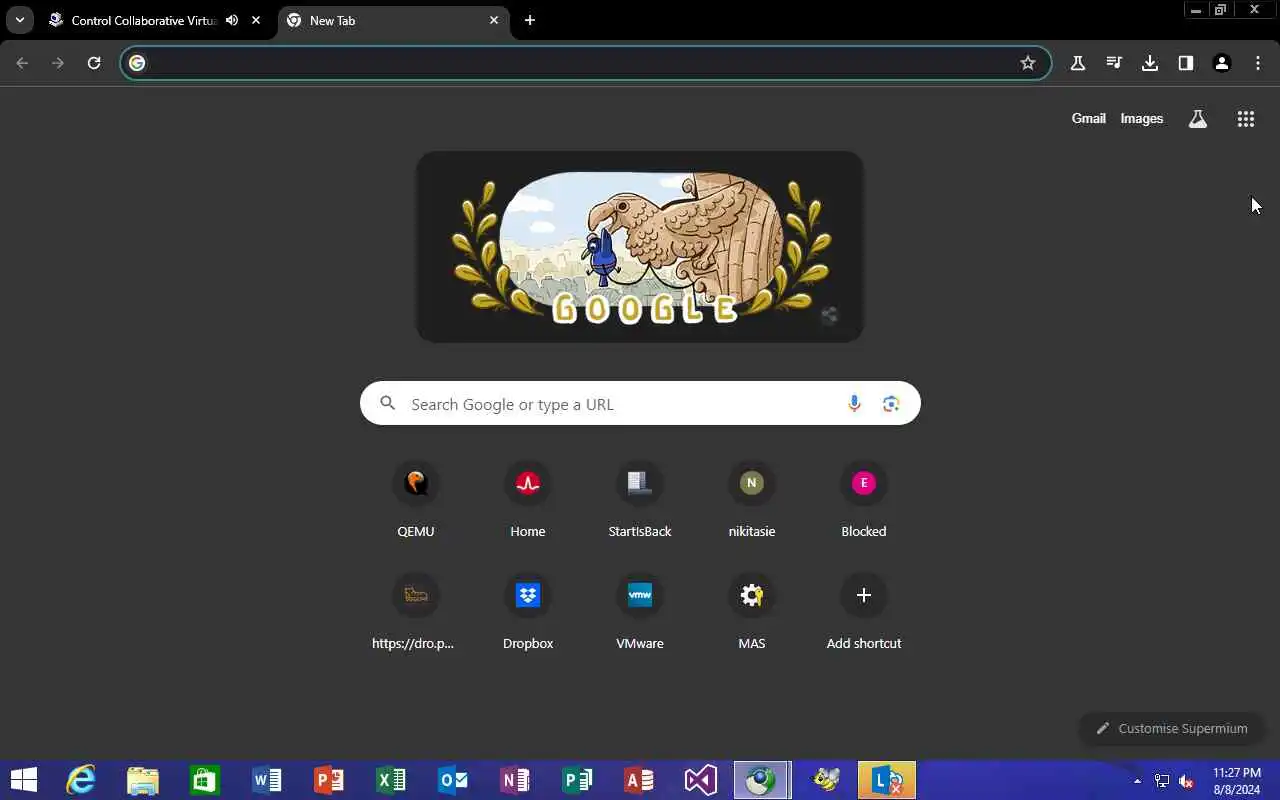Toggle the side panel

coord(1186,63)
